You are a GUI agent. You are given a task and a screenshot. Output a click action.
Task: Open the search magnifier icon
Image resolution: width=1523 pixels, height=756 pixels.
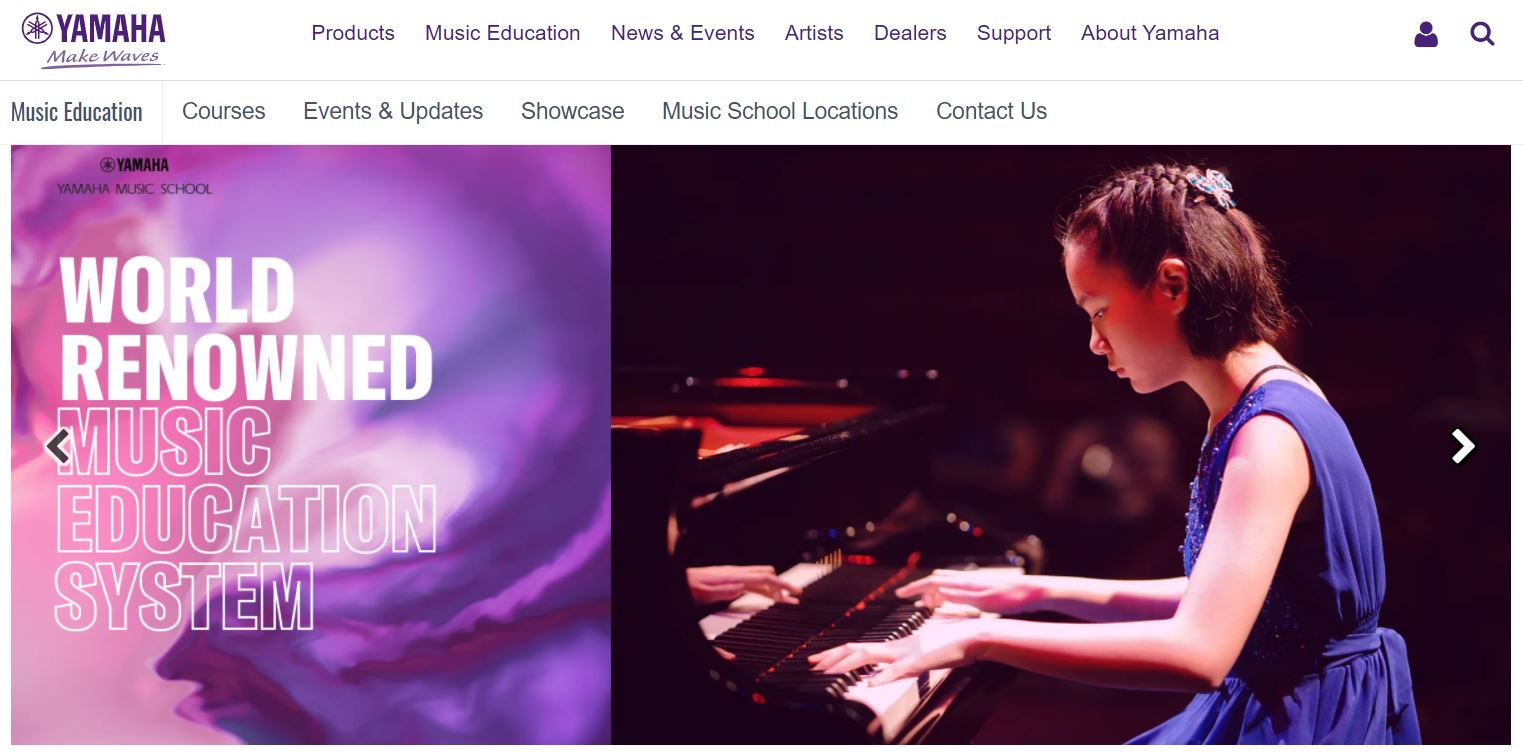point(1482,35)
